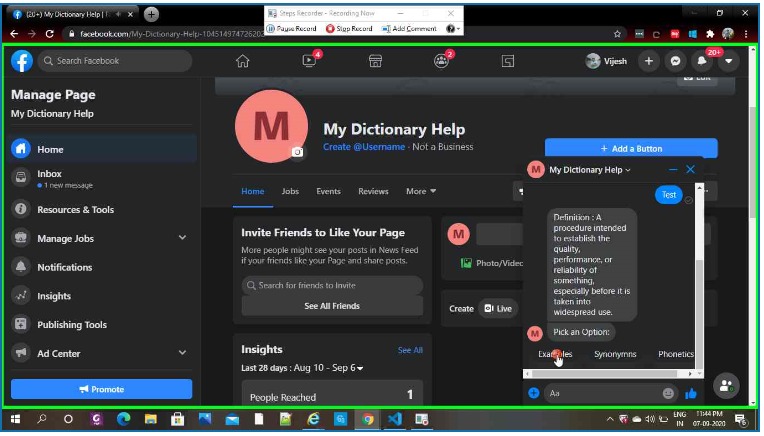Click camera icon on page profile picture

[297, 152]
